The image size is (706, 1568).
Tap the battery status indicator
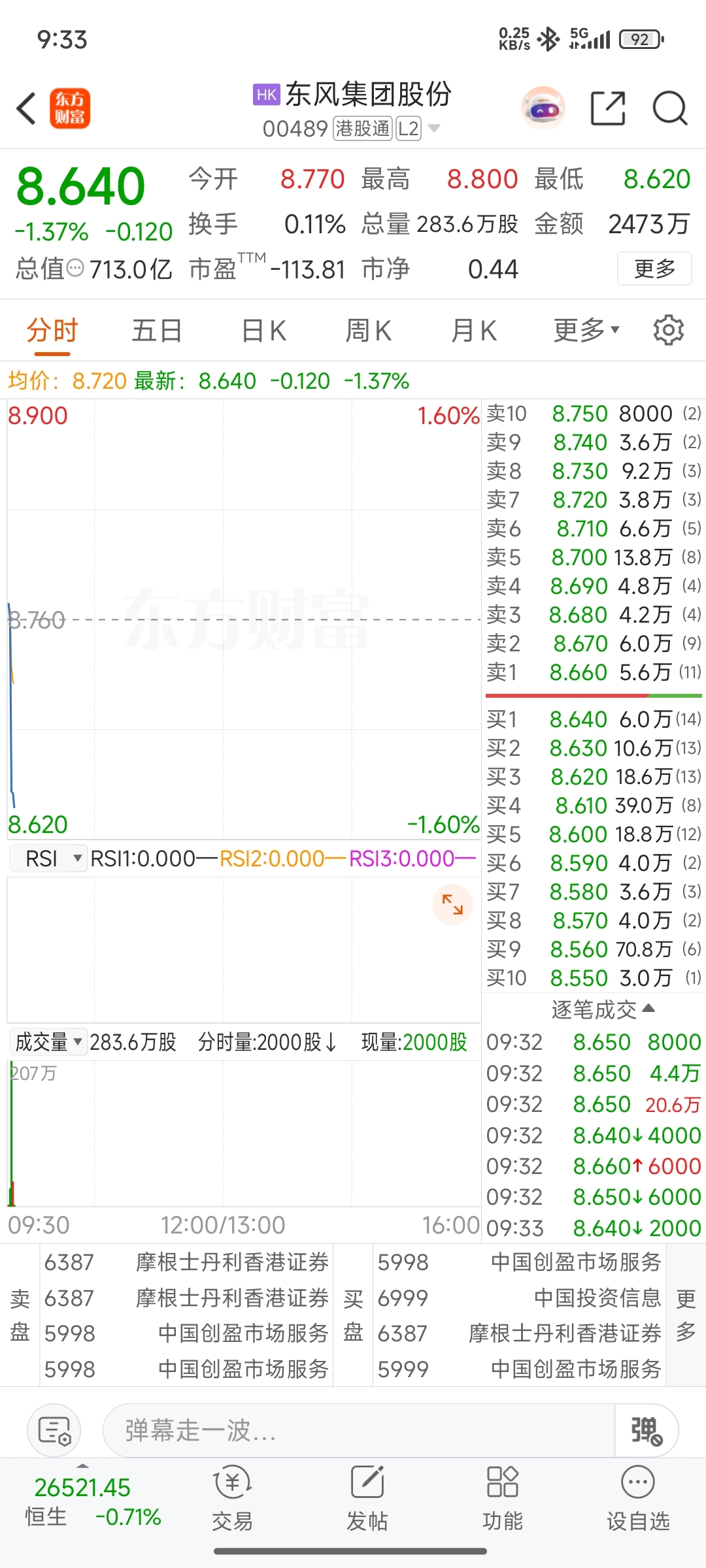642,39
